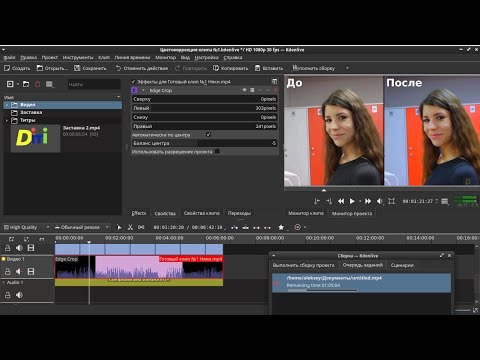The image size is (480, 360).
Task: Click the Сверху pixel slider
Action: coord(205,99)
